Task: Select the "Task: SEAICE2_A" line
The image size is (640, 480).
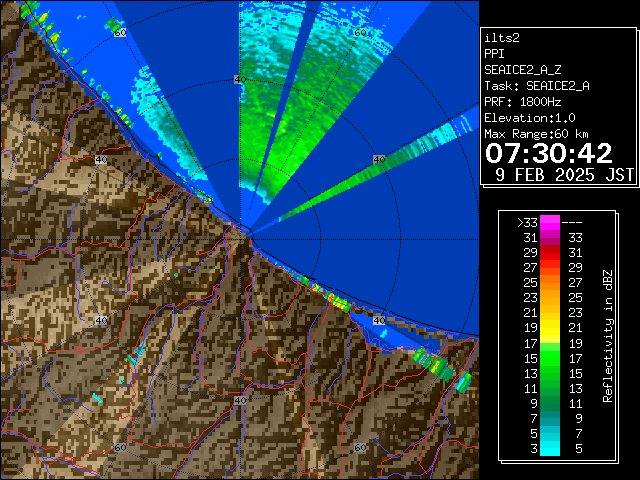Action: [537, 86]
